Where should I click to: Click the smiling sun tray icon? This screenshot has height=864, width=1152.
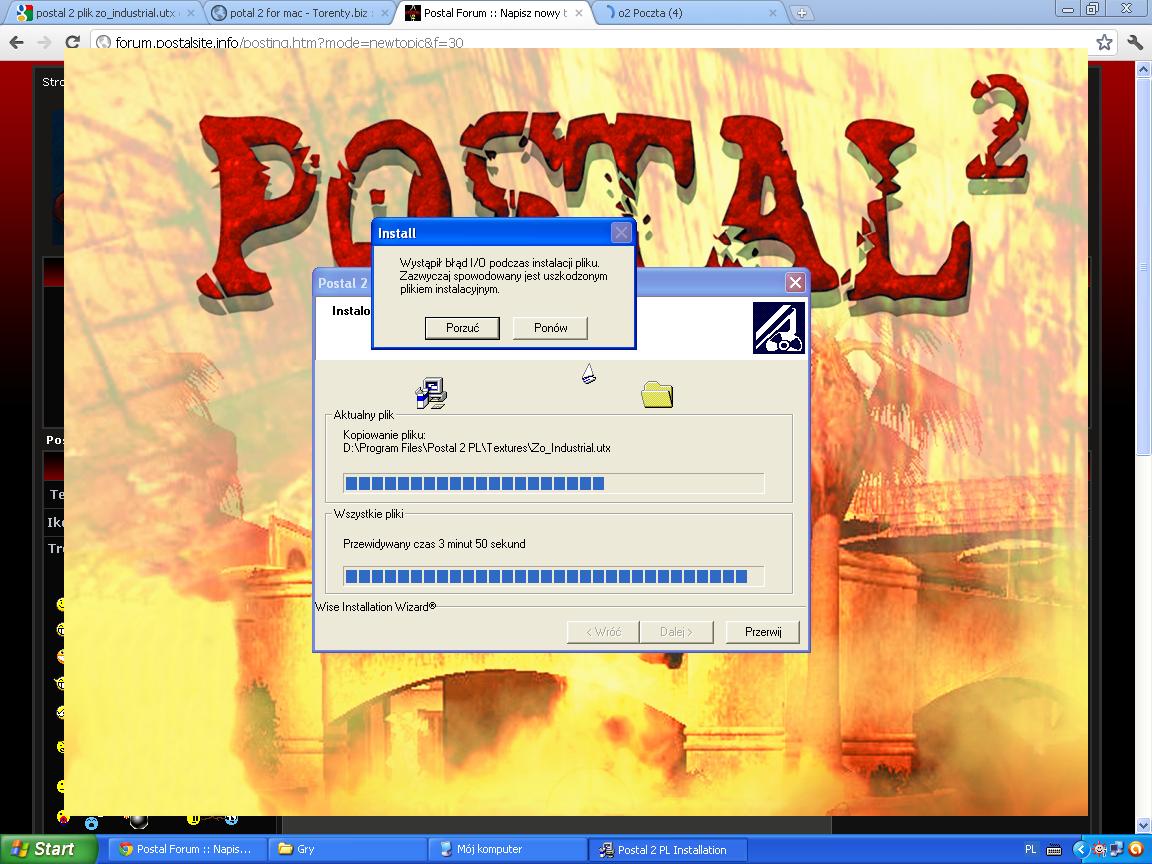click(x=1100, y=850)
